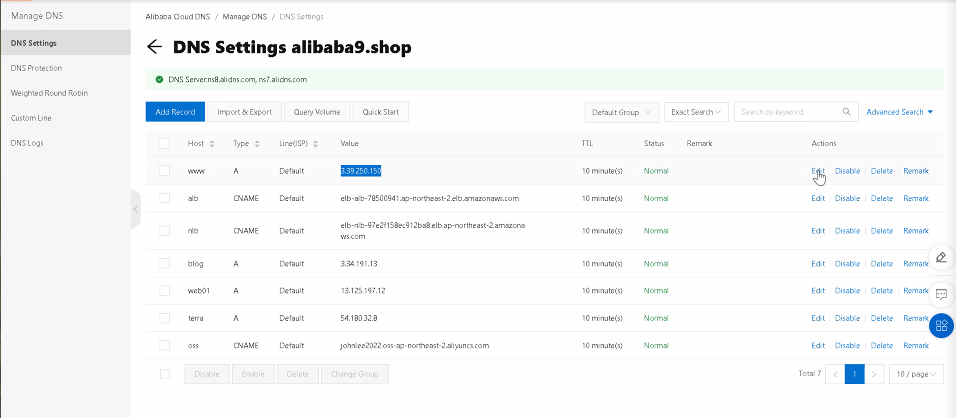Toggle the select-all checkbox in table header
The width and height of the screenshot is (956, 418).
(165, 144)
